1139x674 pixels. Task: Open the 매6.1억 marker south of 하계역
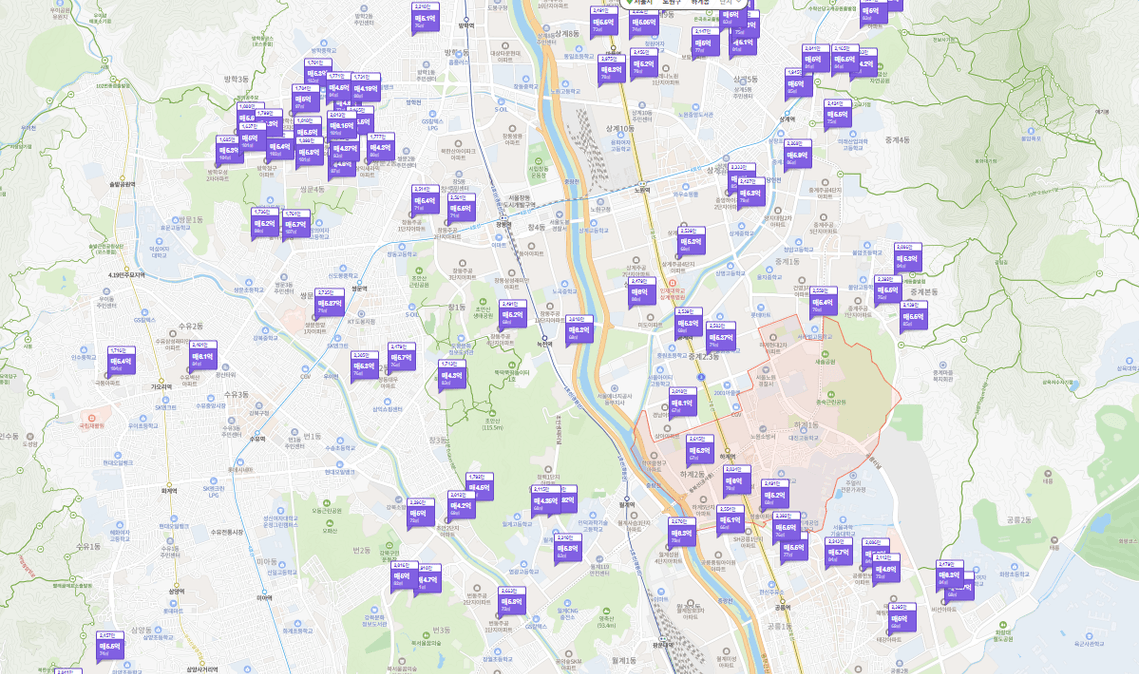[731, 520]
